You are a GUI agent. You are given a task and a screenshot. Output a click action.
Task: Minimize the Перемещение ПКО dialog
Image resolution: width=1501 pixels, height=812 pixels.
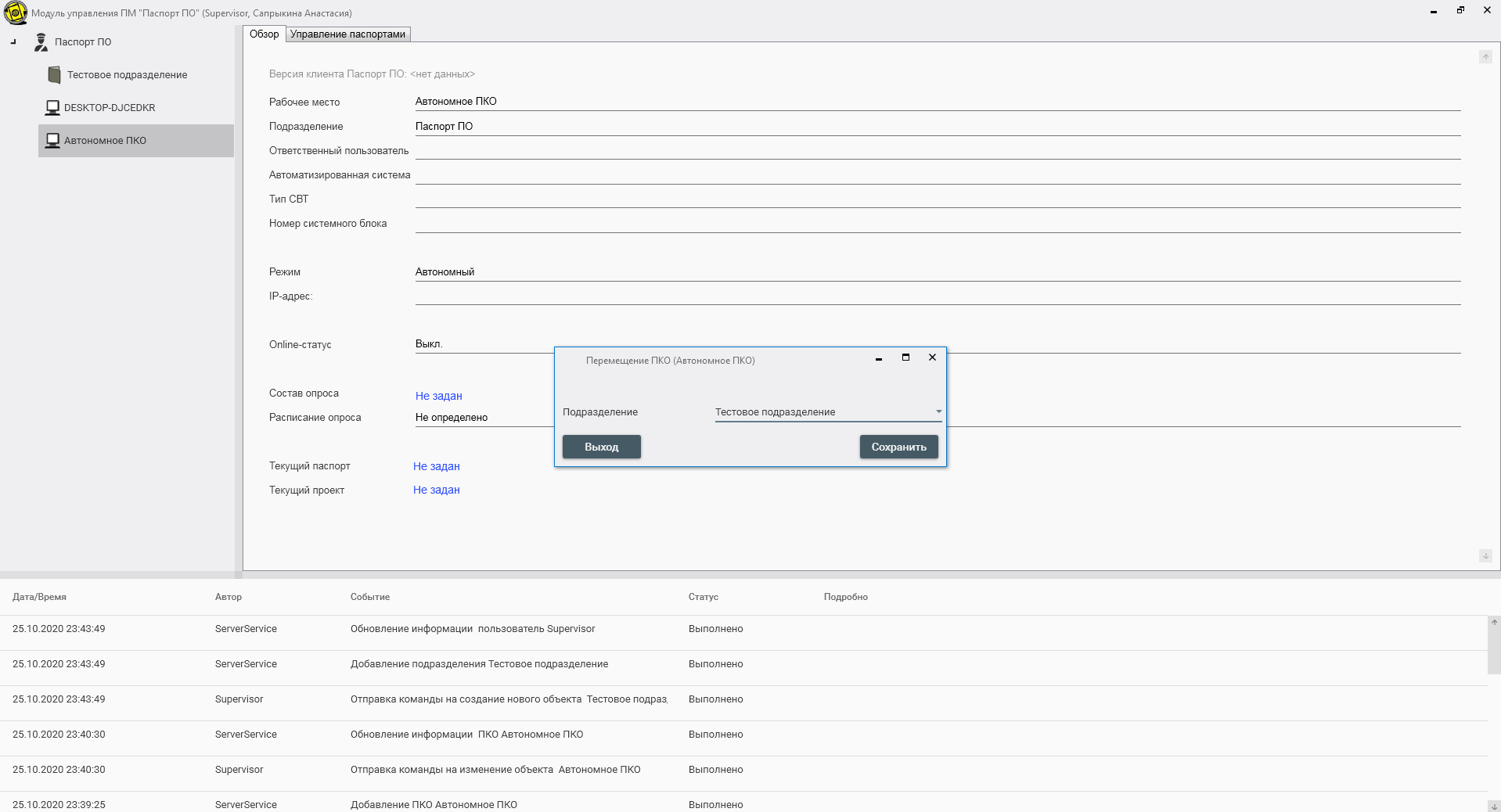879,358
